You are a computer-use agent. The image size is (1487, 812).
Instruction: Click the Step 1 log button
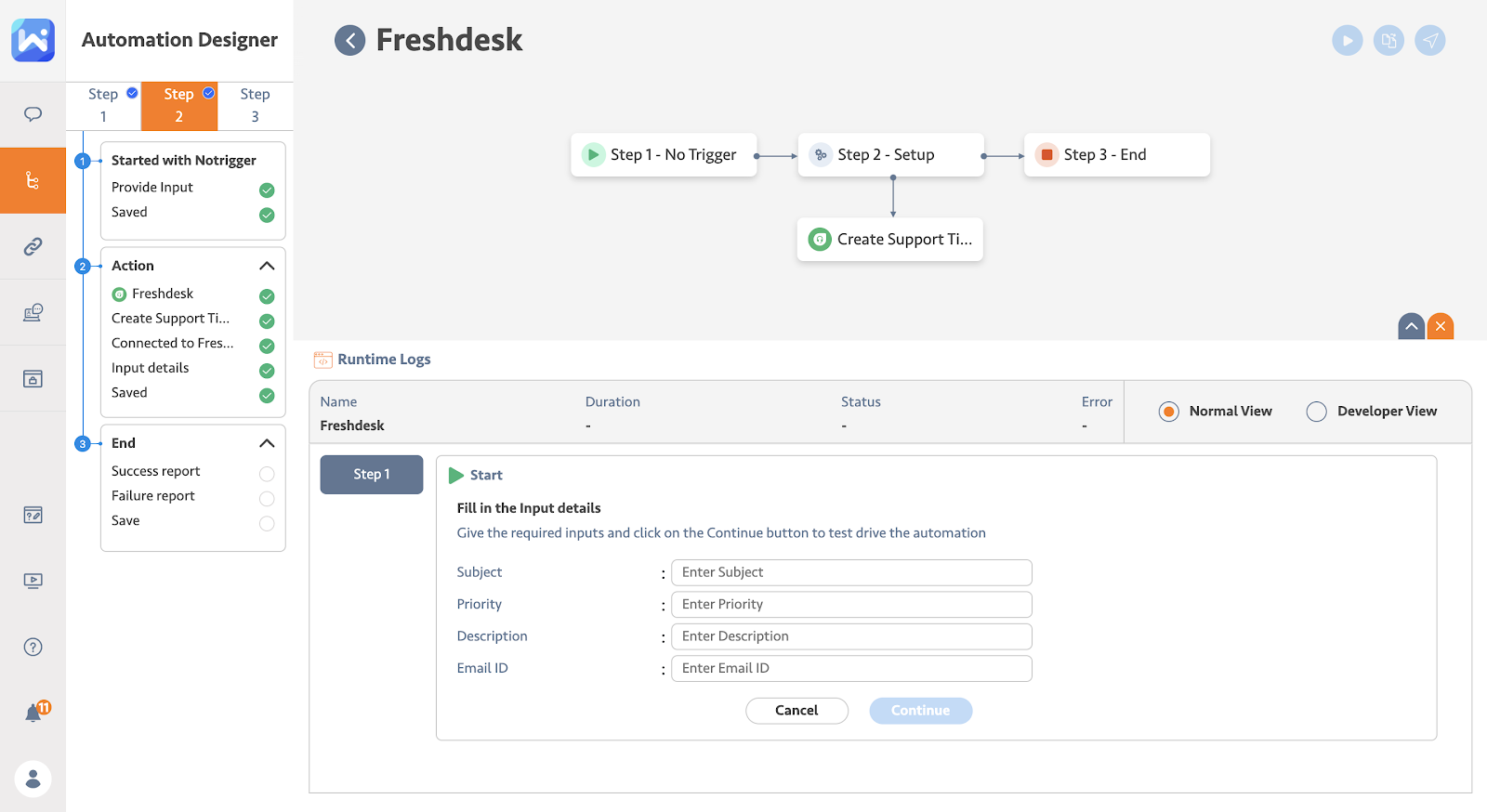click(x=372, y=475)
